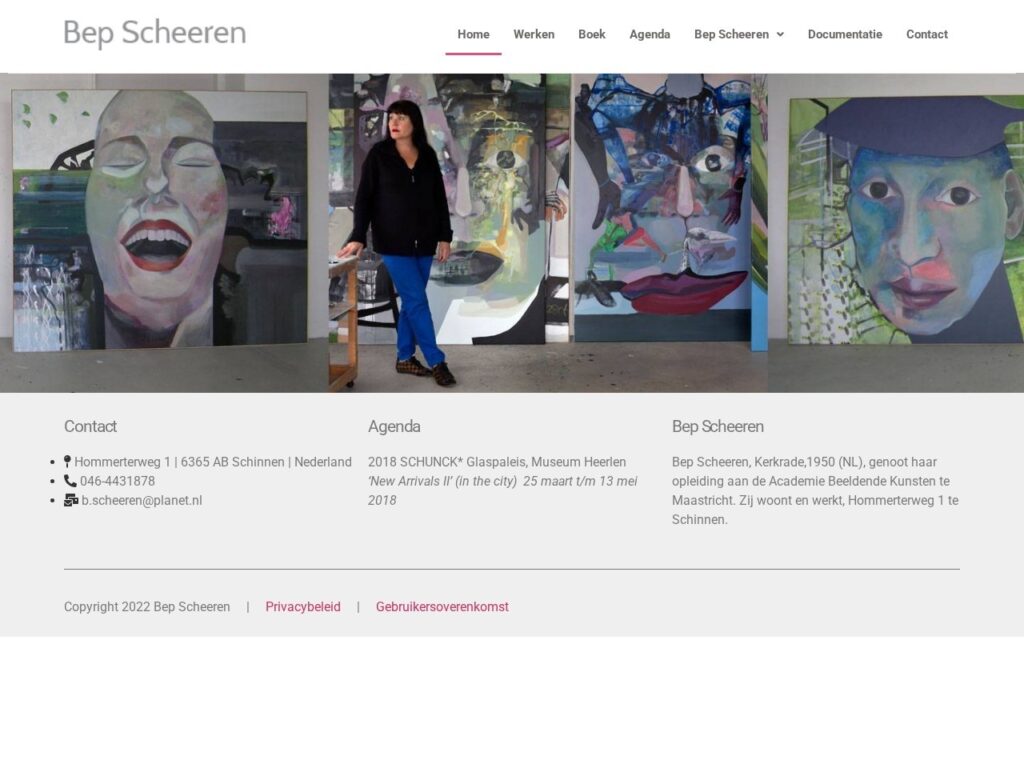The width and height of the screenshot is (1024, 768).
Task: Open the Gebruikersovereenkomst link
Action: 442,607
